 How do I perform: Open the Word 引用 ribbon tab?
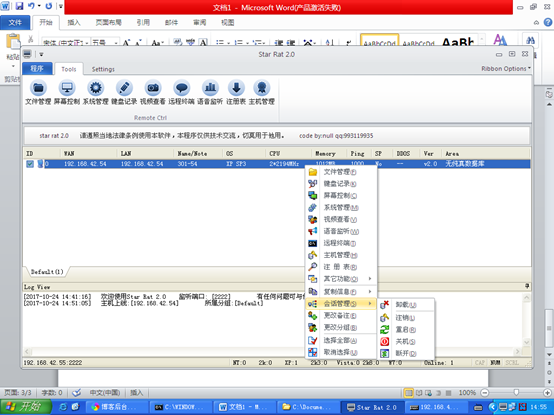coord(143,23)
